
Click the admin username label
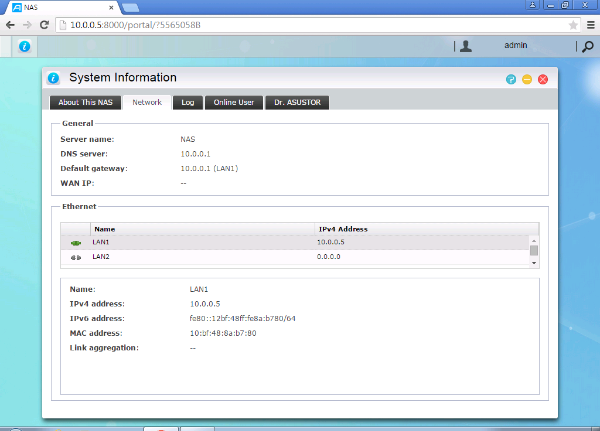[515, 45]
